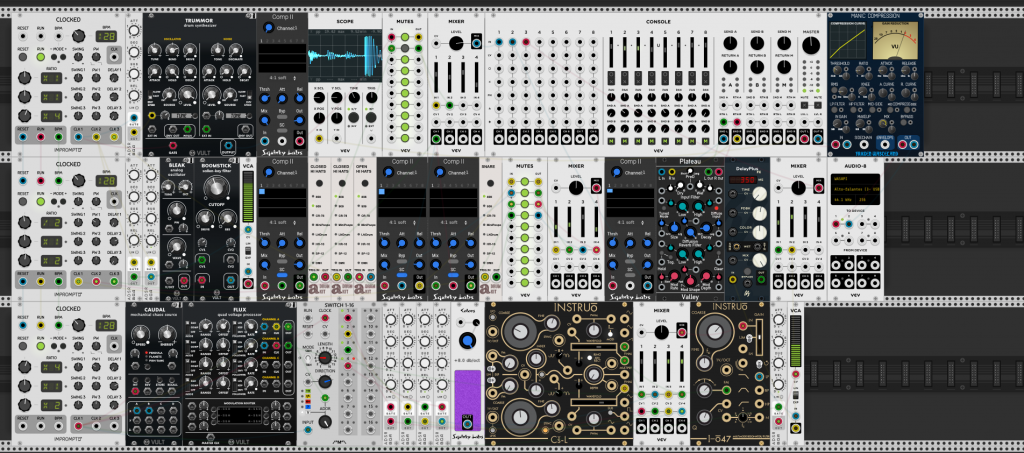The height and width of the screenshot is (453, 1024).
Task: Open the device name selector on Audio-8
Action: pos(855,189)
